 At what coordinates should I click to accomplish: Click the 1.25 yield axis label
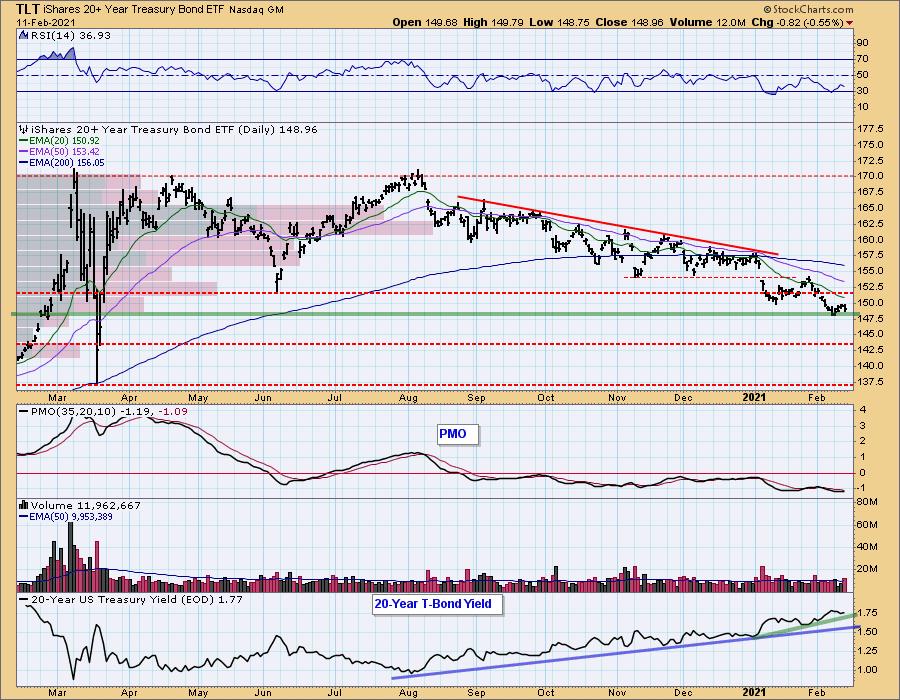click(x=867, y=651)
